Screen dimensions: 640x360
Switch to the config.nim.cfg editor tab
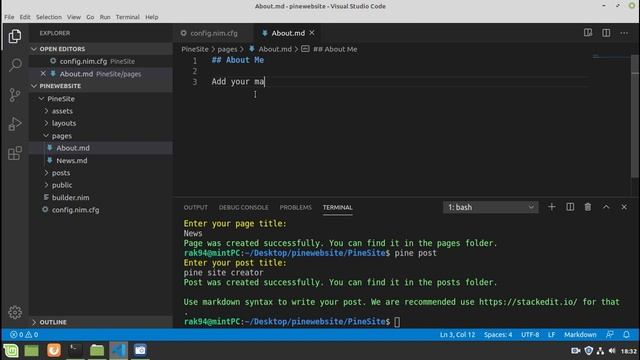[213, 33]
